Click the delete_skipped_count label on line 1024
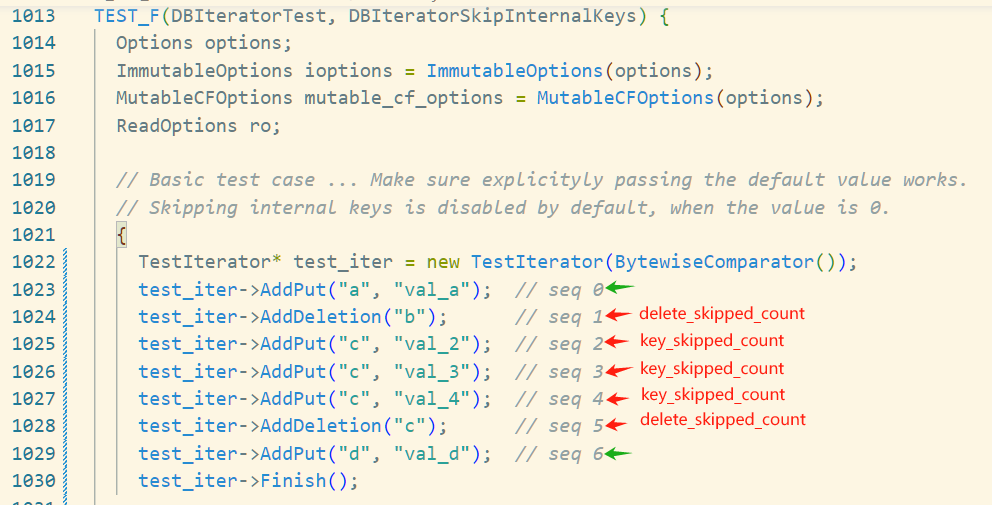Screen dimensions: 992x505 (x=722, y=314)
